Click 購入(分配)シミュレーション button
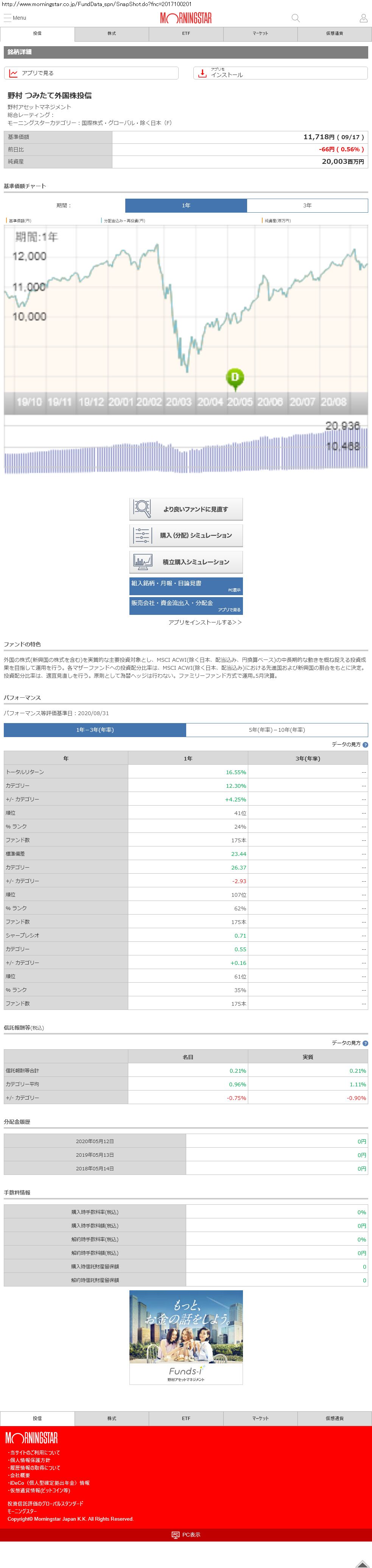 coord(186,536)
